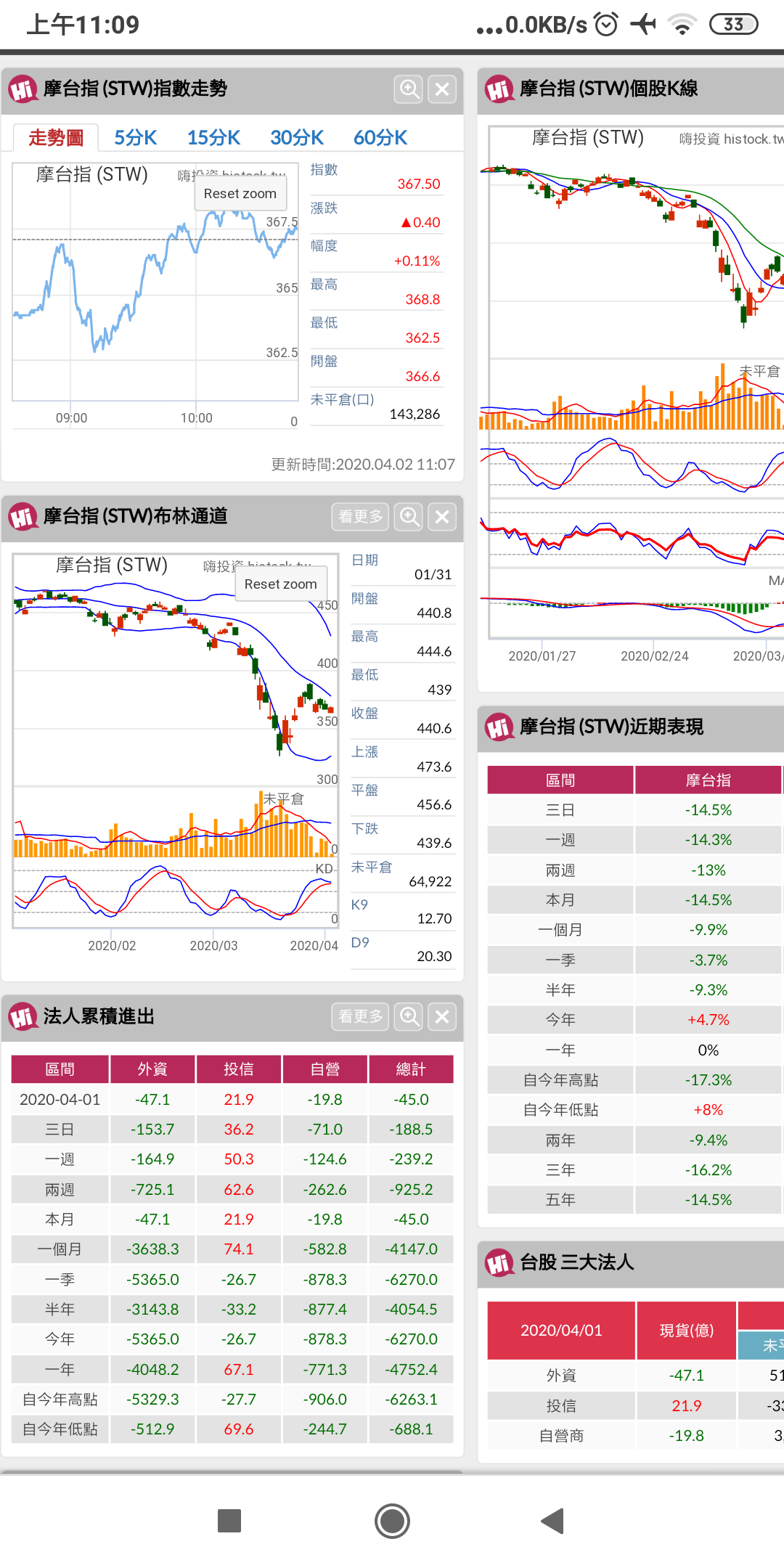Switch to the 15分K tab
Image resolution: width=784 pixels, height=1568 pixels.
click(213, 138)
